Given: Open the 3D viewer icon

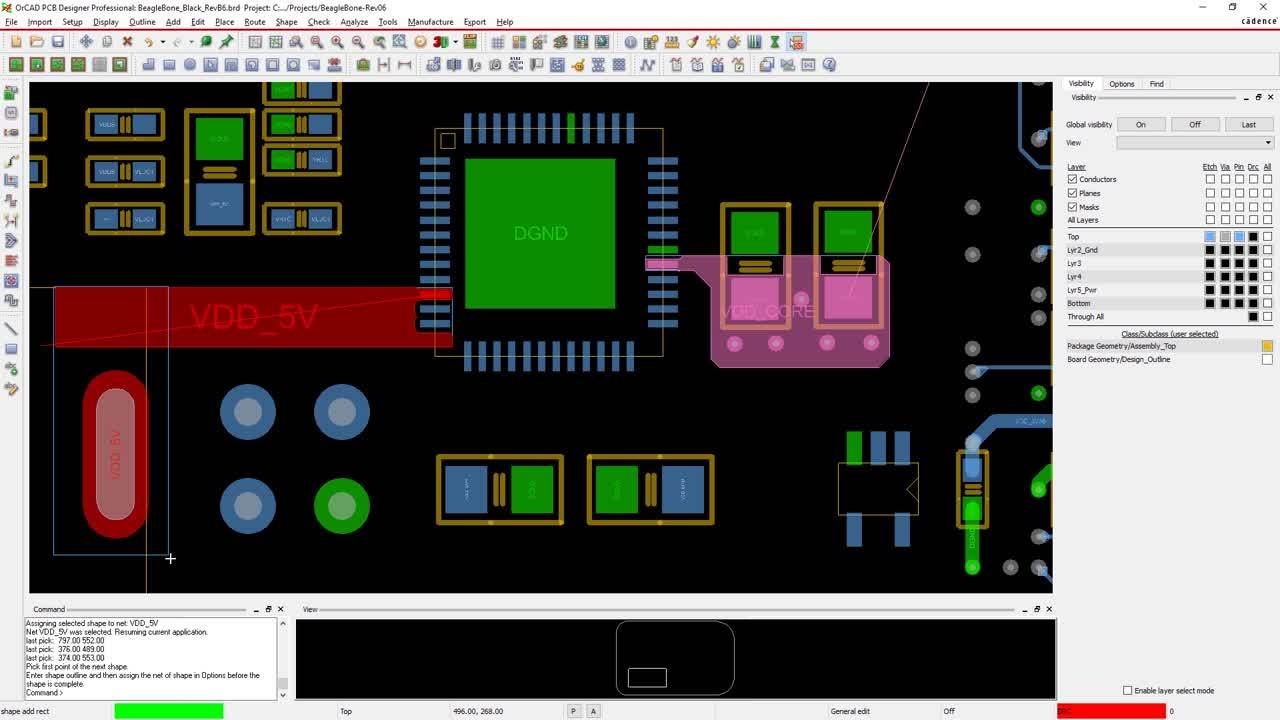Looking at the screenshot, I should point(440,42).
